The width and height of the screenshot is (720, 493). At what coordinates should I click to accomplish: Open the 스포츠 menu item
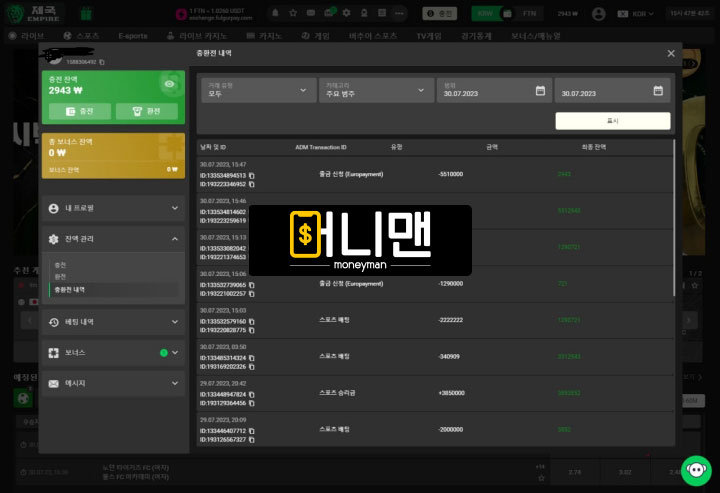81,36
